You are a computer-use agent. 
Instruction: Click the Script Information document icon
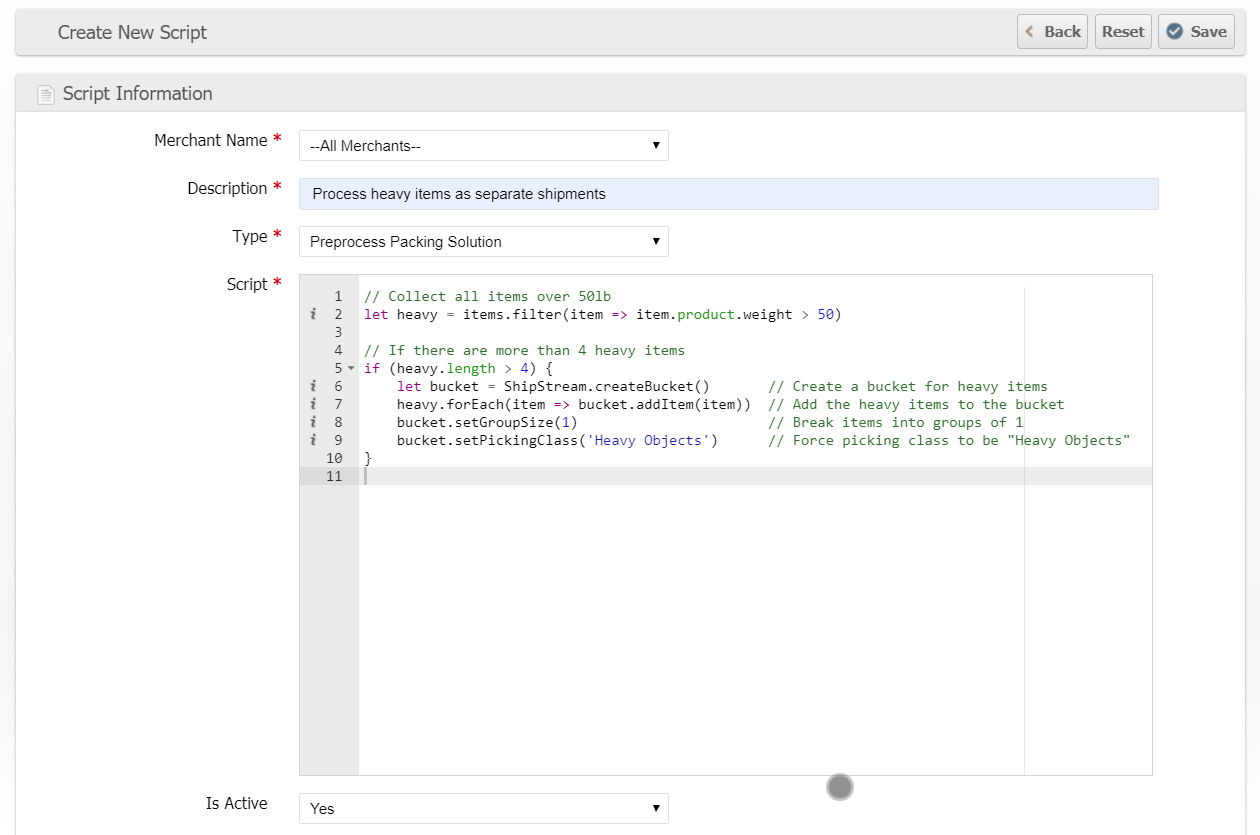point(45,95)
